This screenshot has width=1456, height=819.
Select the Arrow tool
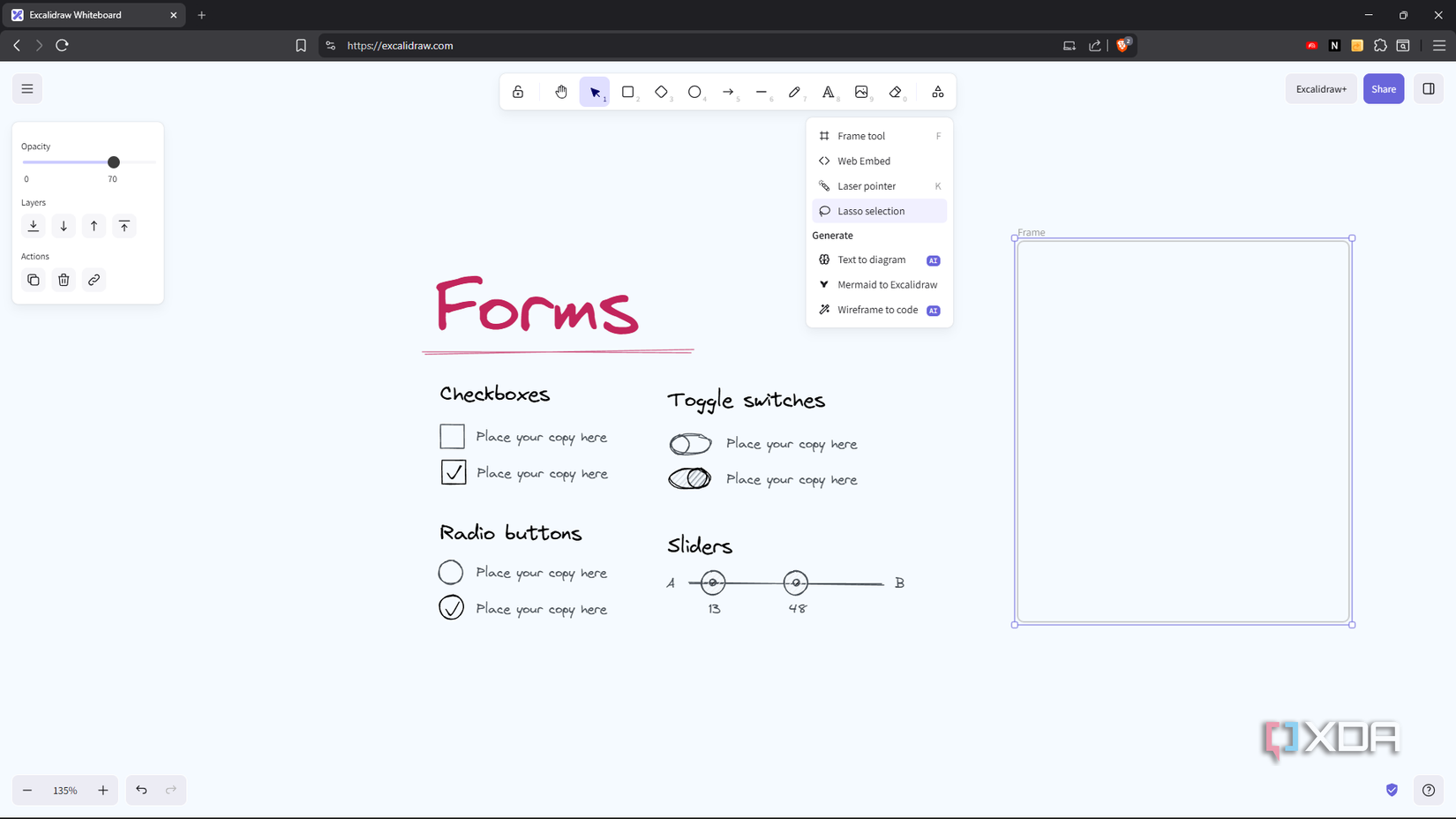click(x=728, y=92)
